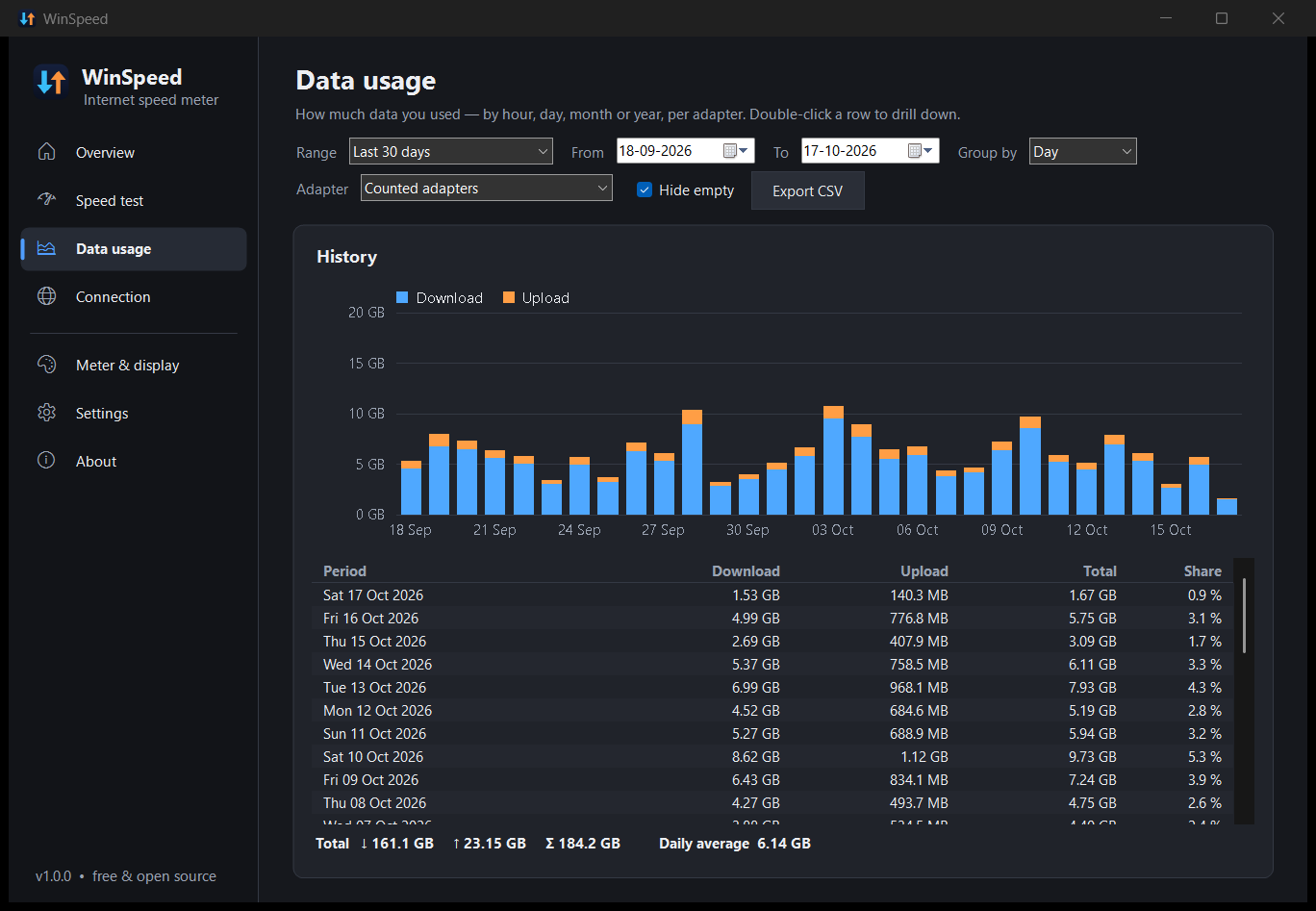Click the Daily average 6.14 GB text
Image resolution: width=1316 pixels, height=911 pixels.
(735, 844)
